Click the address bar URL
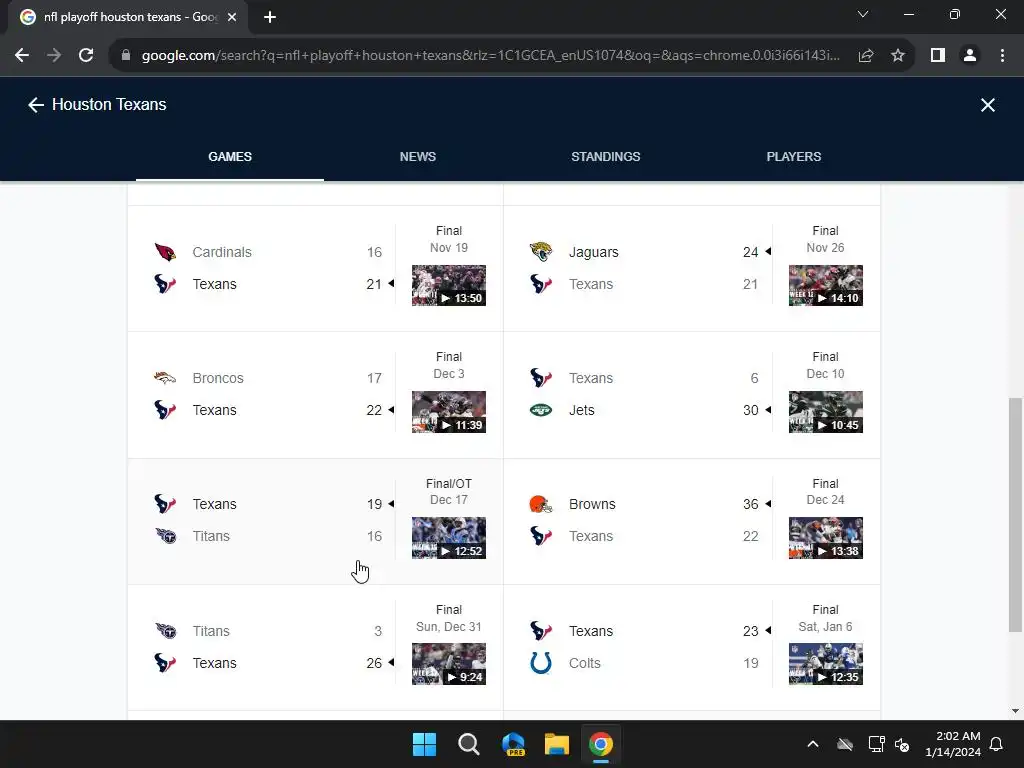 point(490,56)
